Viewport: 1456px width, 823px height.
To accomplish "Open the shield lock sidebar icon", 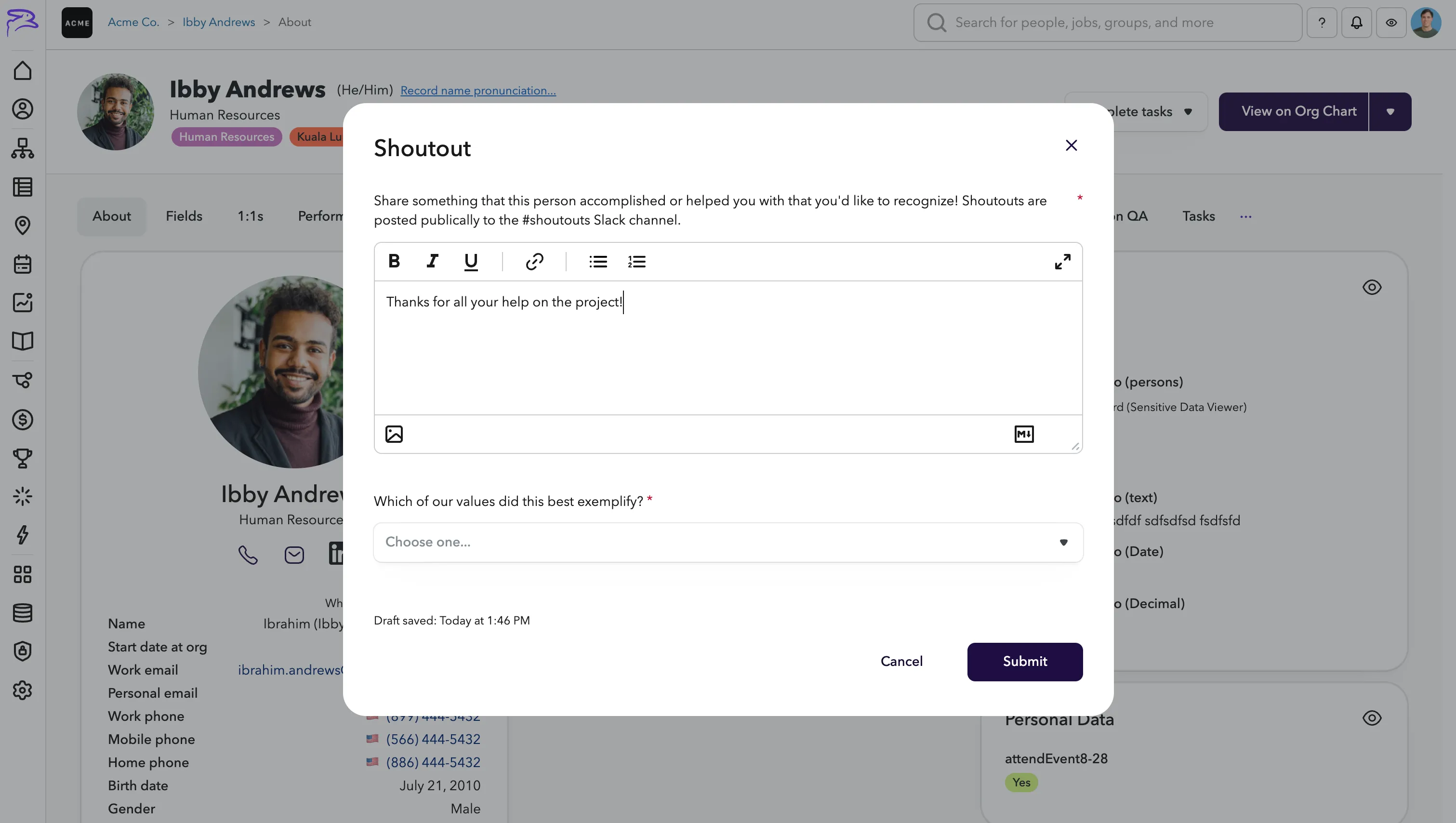I will (x=23, y=651).
